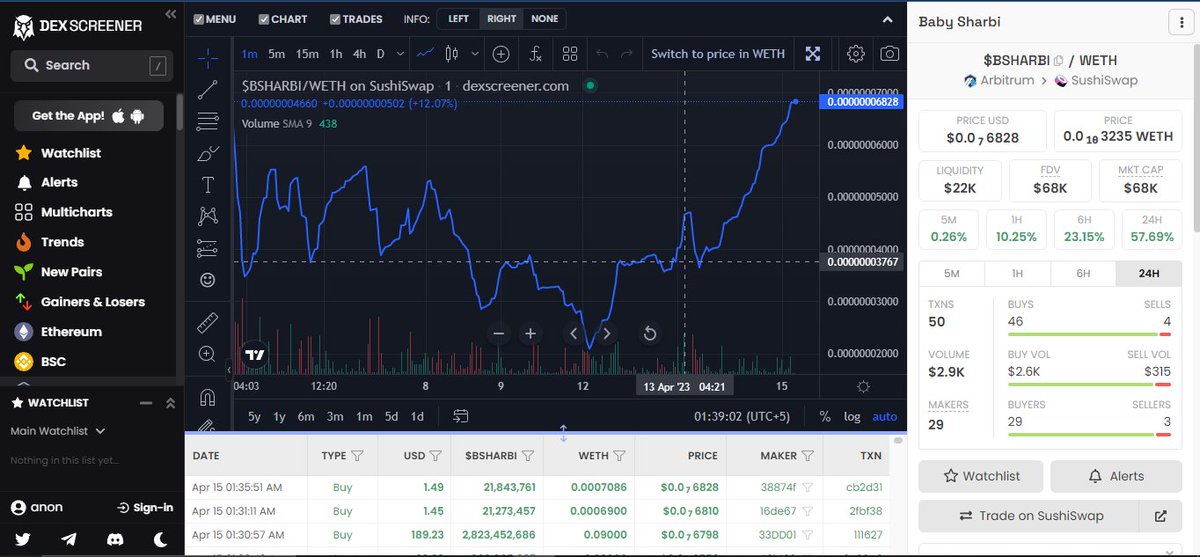Activate the zoom in tool

pyautogui.click(x=208, y=354)
